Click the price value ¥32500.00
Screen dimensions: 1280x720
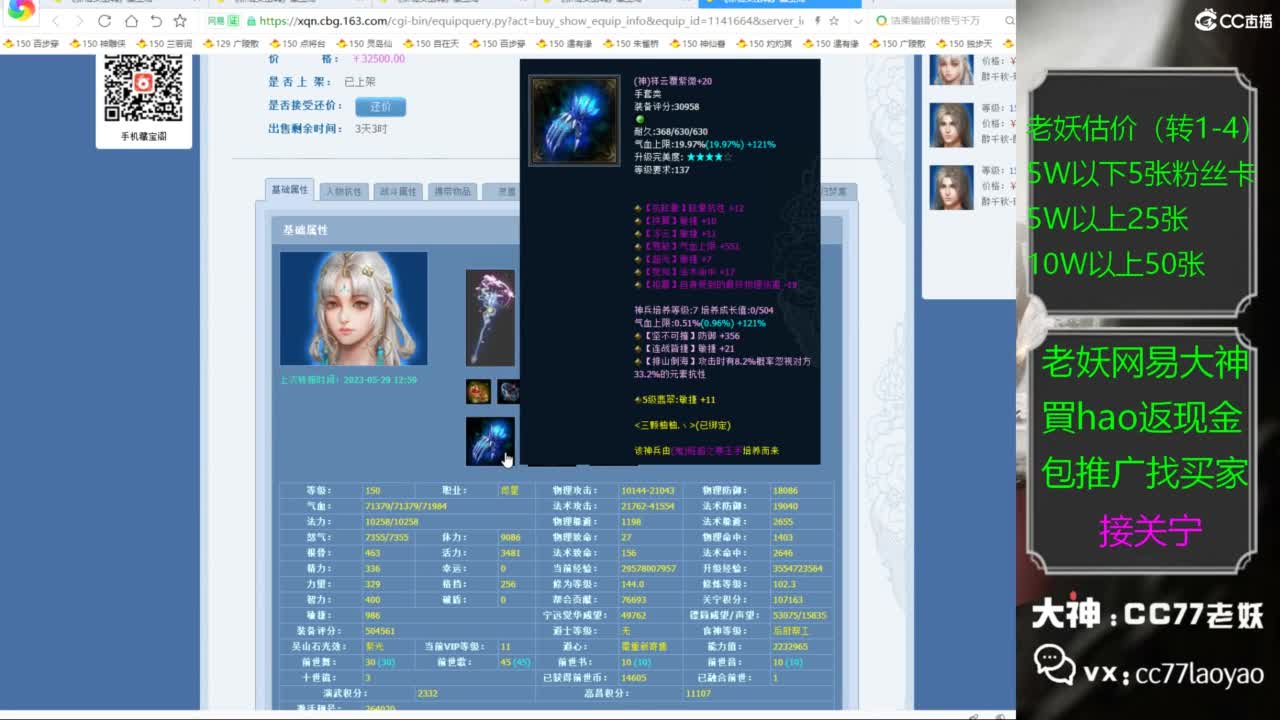coord(379,59)
